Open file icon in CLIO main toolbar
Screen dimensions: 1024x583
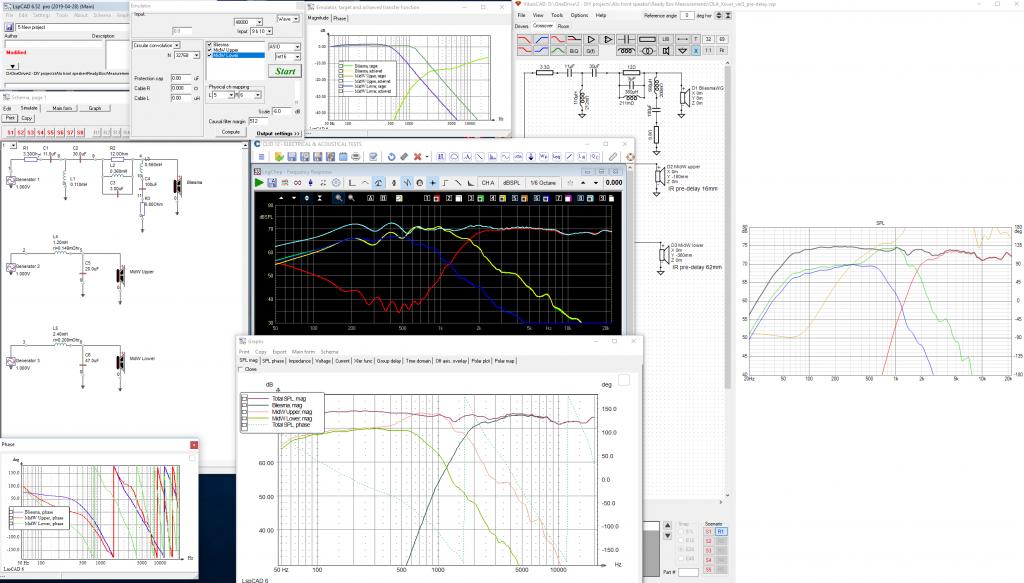(279, 157)
